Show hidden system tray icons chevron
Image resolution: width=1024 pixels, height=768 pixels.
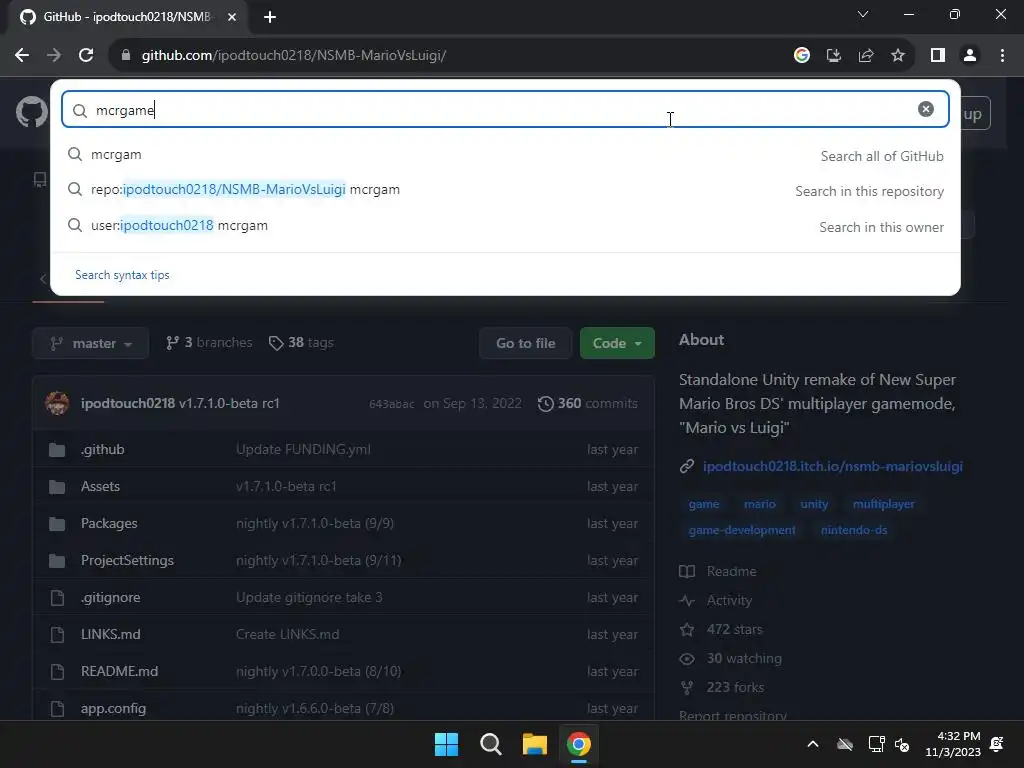(813, 744)
